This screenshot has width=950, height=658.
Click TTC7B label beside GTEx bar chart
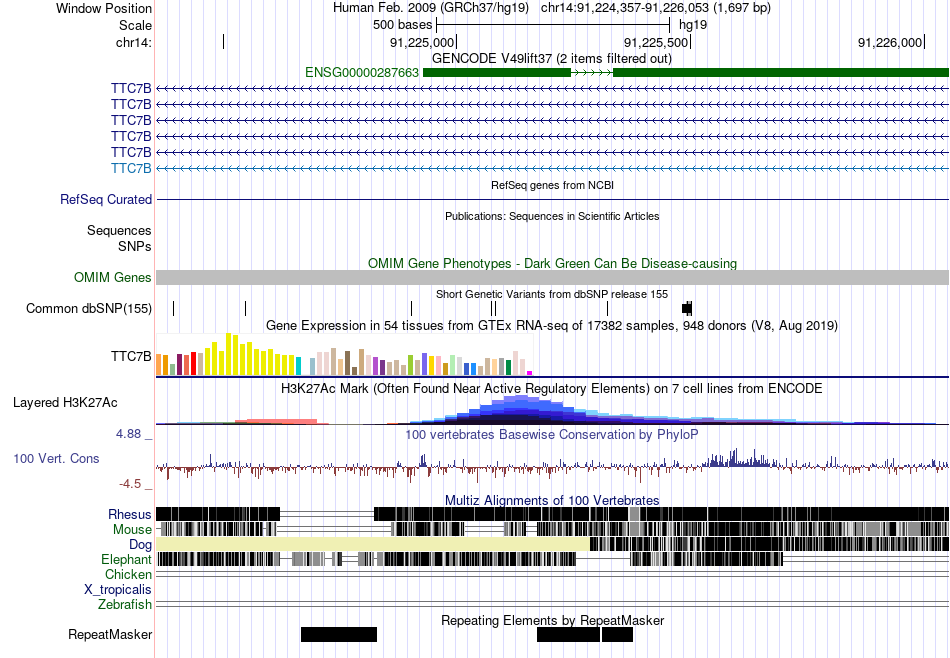point(131,356)
